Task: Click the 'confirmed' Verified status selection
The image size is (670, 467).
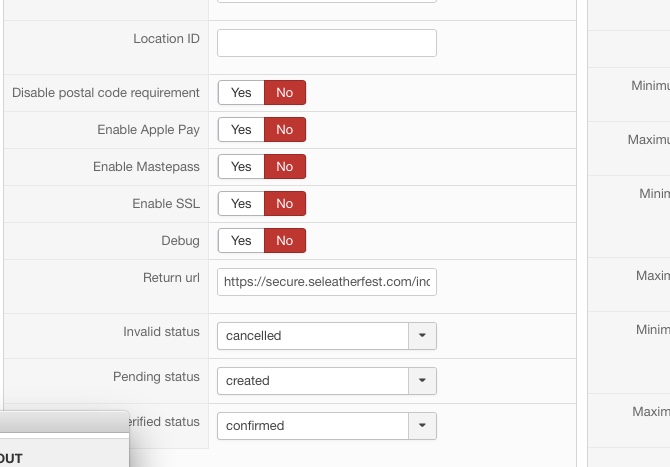Action: (312, 426)
